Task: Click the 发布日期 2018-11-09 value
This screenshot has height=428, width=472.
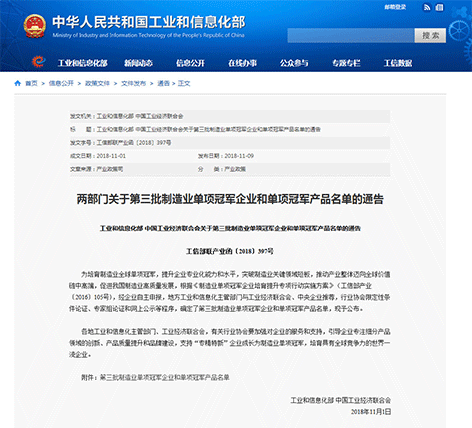Action: (x=239, y=156)
